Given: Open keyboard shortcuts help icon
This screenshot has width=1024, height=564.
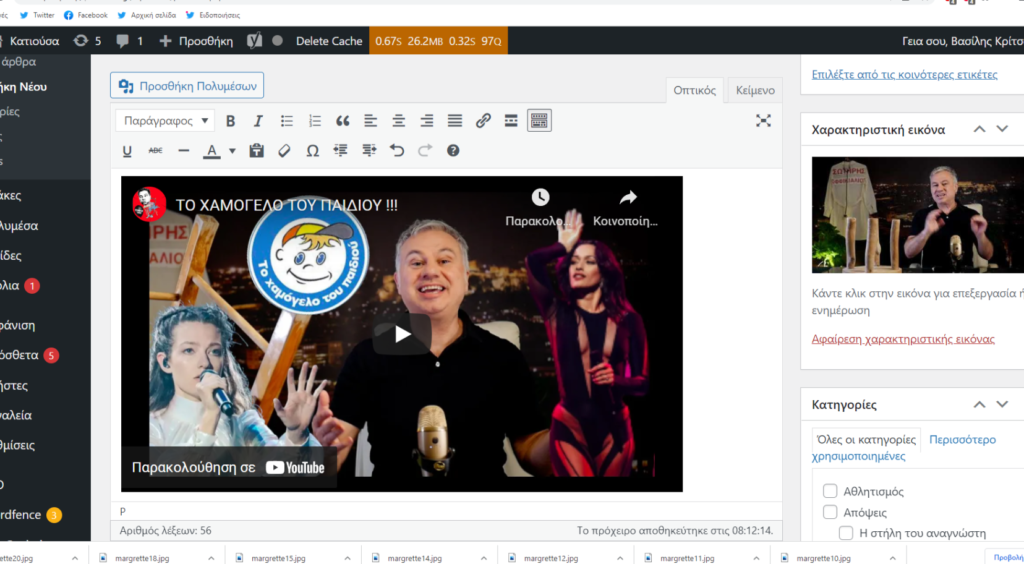Looking at the screenshot, I should 453,151.
